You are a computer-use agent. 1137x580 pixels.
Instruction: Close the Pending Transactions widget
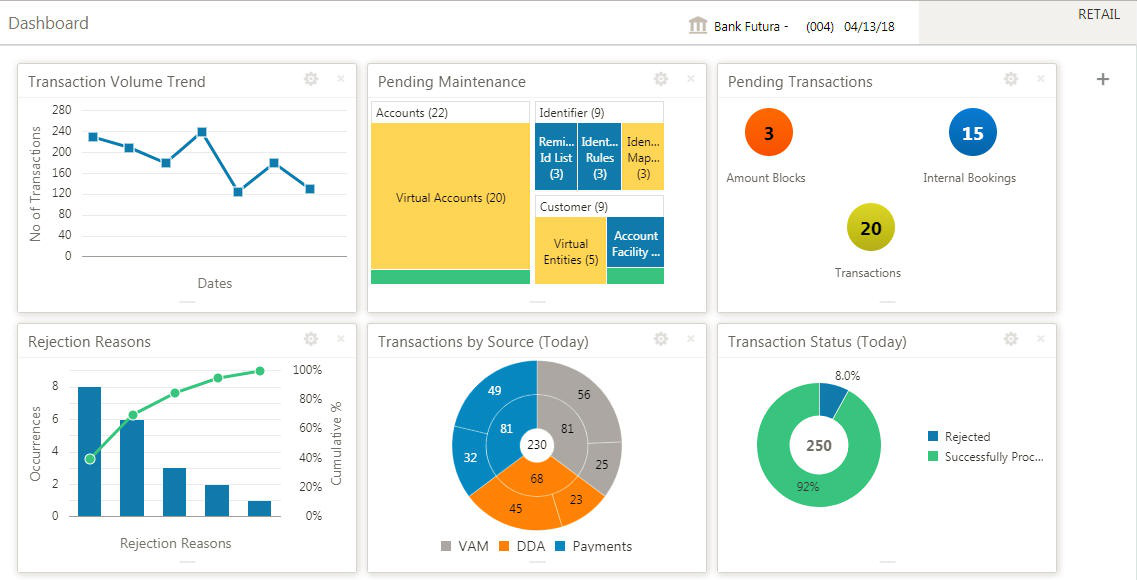[x=1041, y=79]
